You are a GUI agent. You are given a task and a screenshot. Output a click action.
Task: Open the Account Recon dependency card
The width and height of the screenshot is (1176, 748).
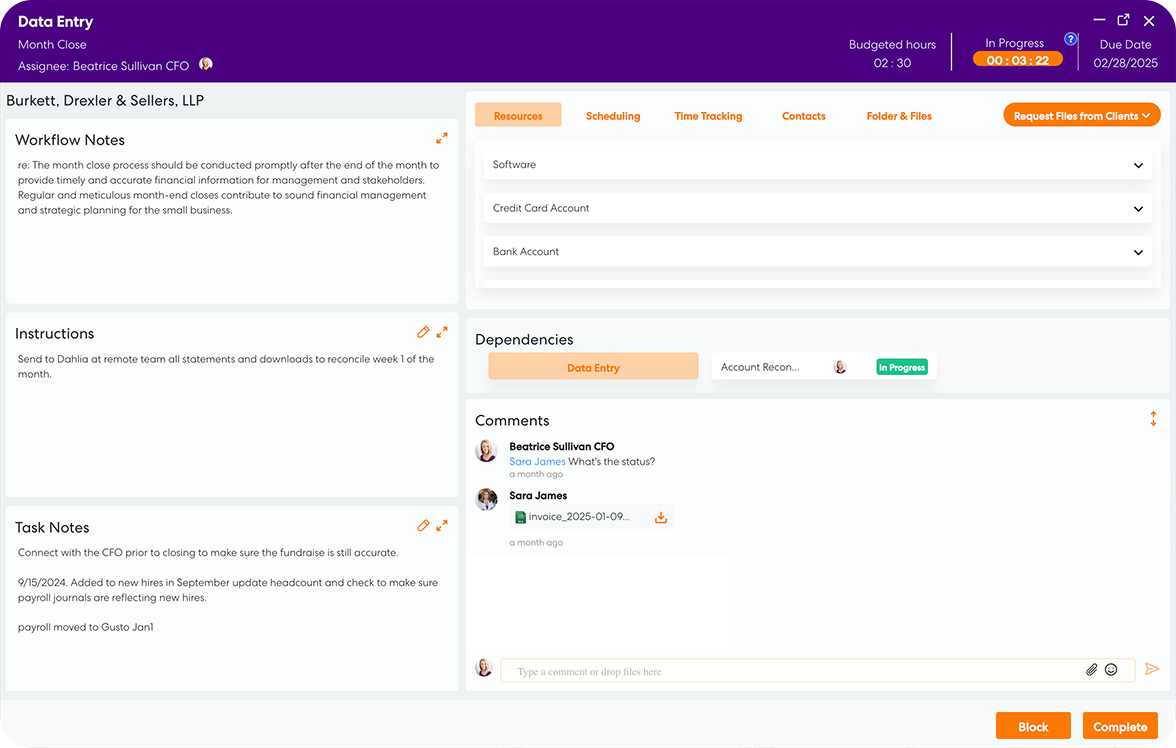tap(824, 367)
